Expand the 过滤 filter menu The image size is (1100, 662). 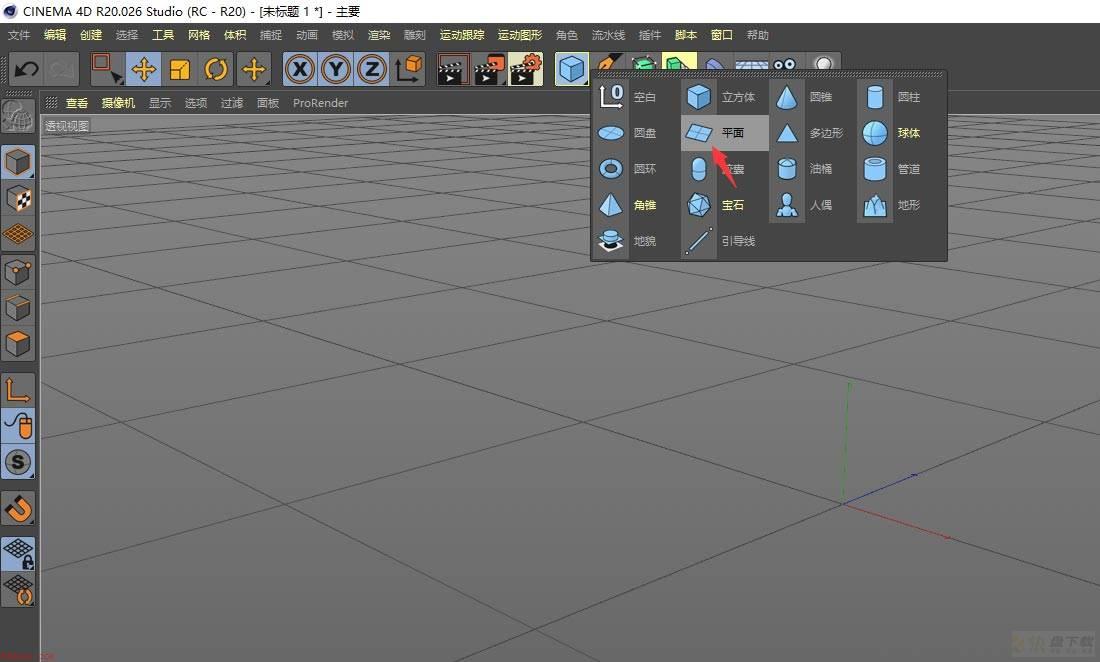(232, 103)
